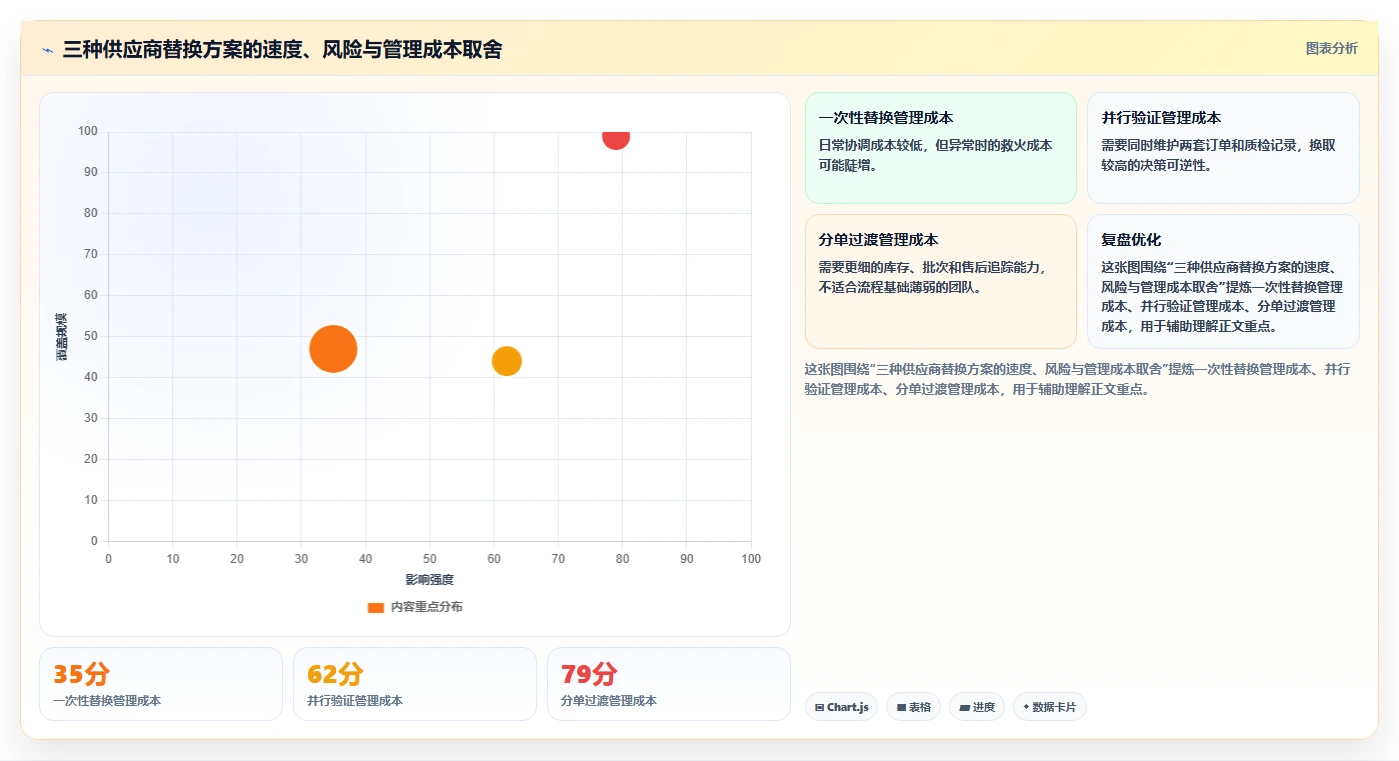Open the 并行验证管理成本 card
This screenshot has height=761, width=1399.
point(1223,148)
